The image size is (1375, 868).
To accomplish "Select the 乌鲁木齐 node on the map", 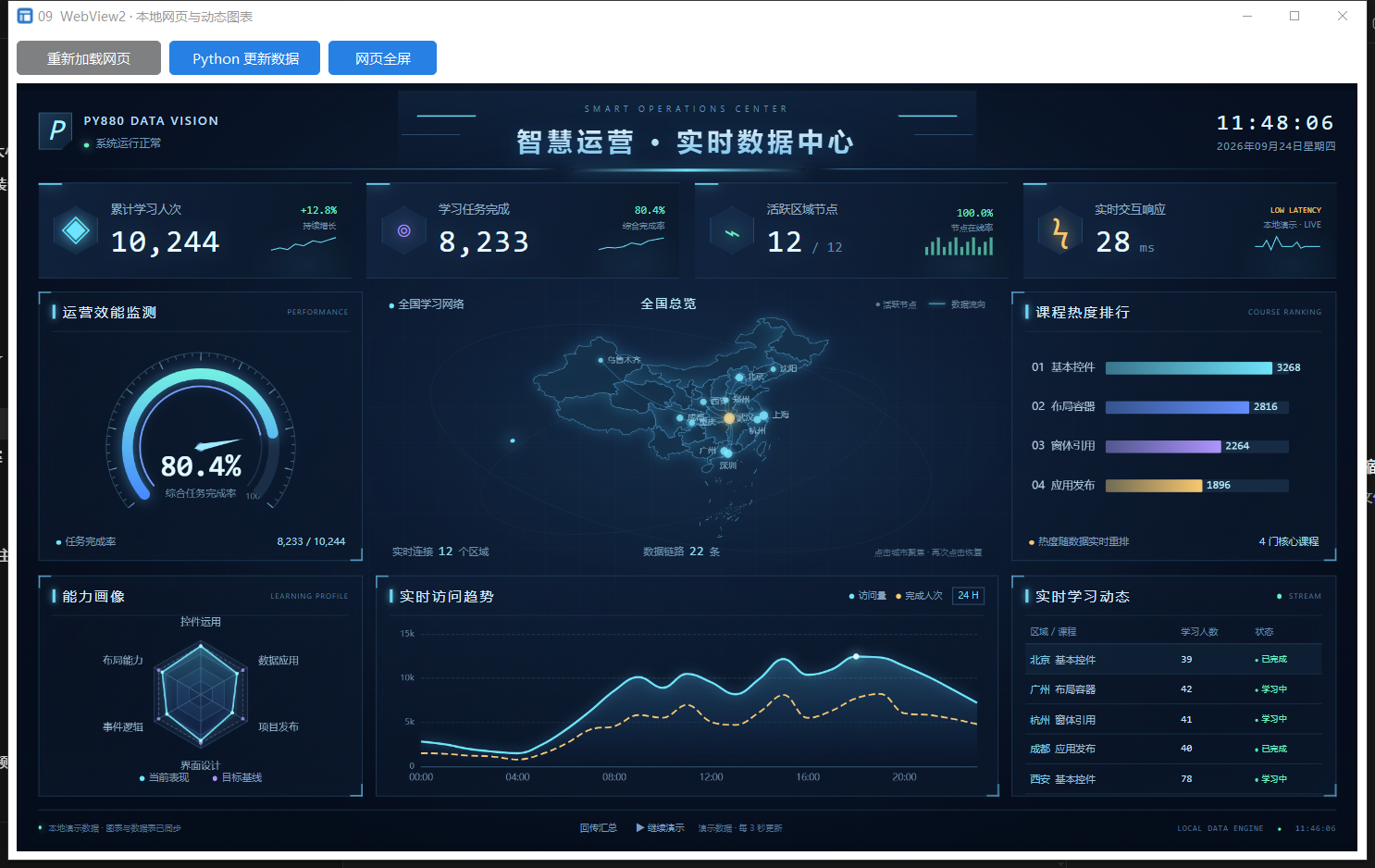I will [x=601, y=360].
